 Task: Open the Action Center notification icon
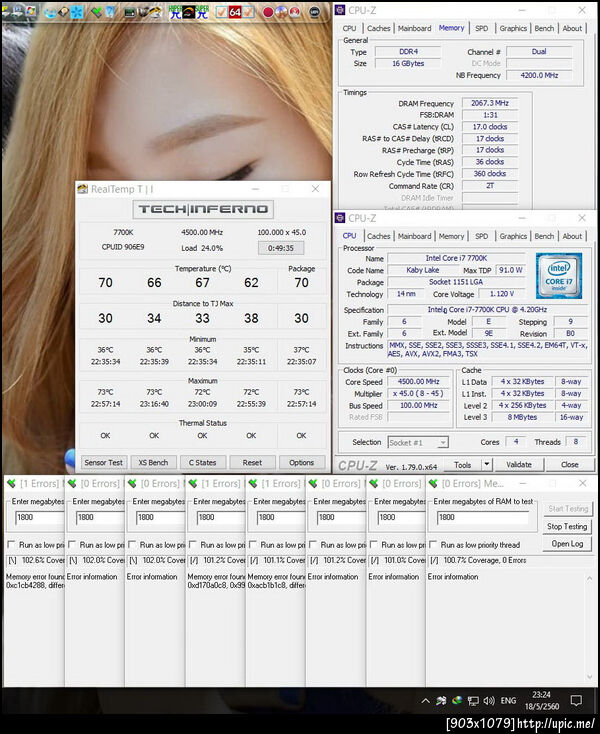576,701
